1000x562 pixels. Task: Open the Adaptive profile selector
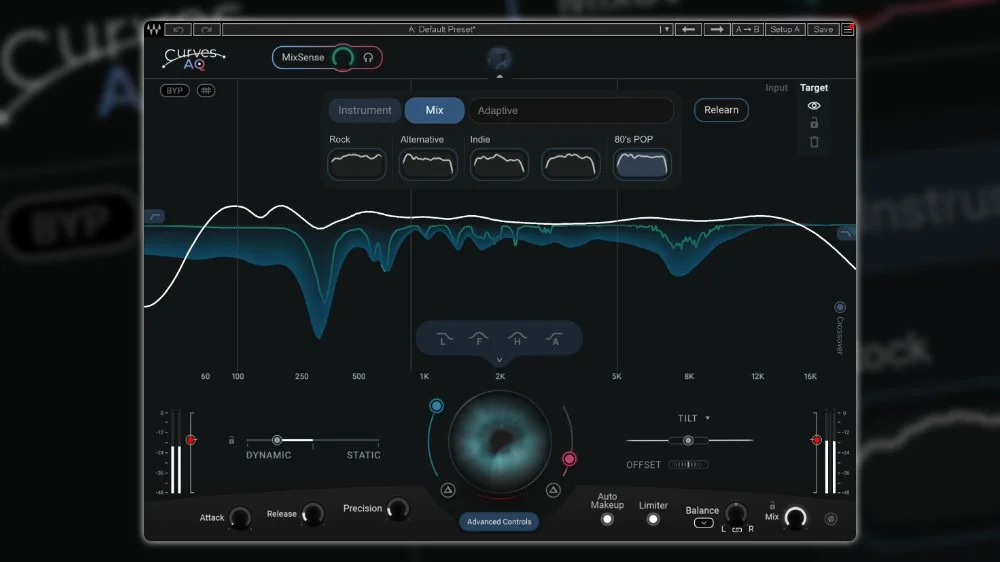click(x=571, y=110)
